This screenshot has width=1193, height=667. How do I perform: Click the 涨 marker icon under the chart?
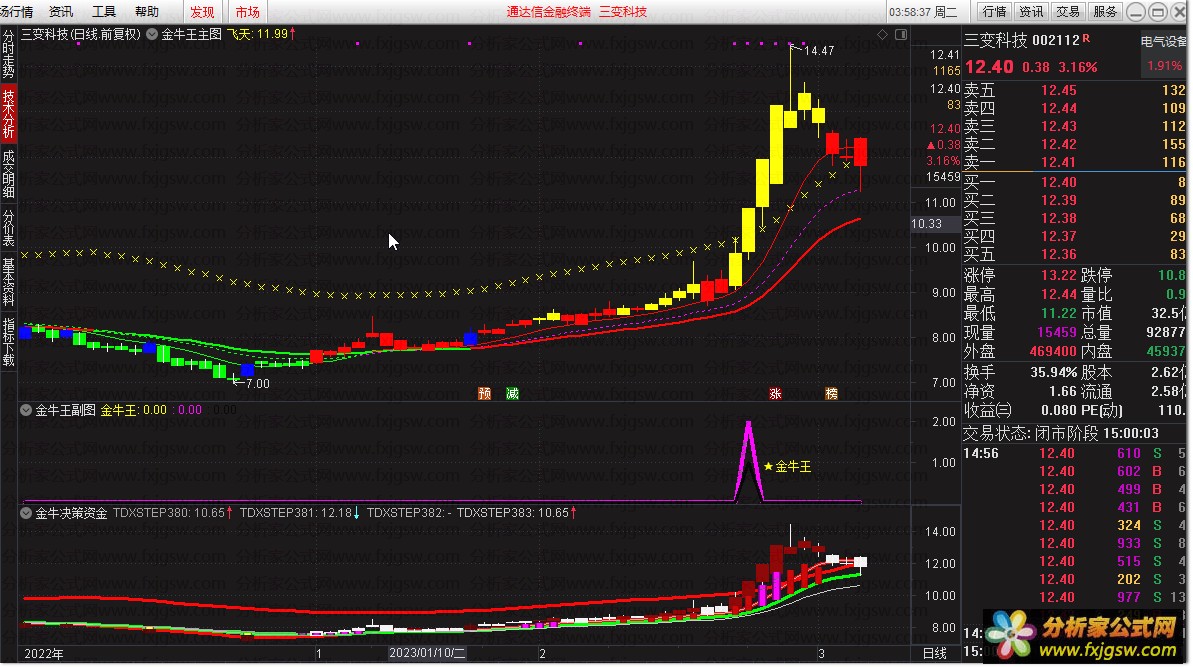[x=775, y=393]
